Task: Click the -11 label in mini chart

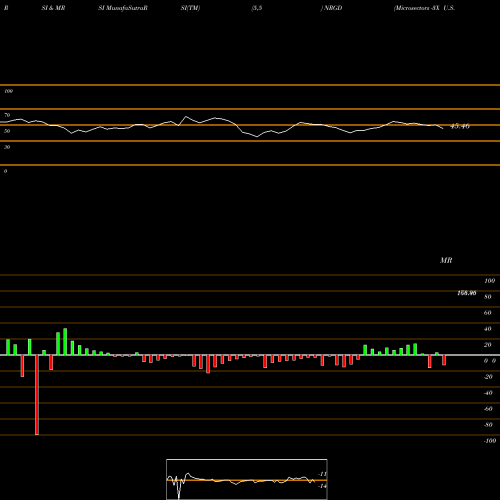Action: pos(322,474)
